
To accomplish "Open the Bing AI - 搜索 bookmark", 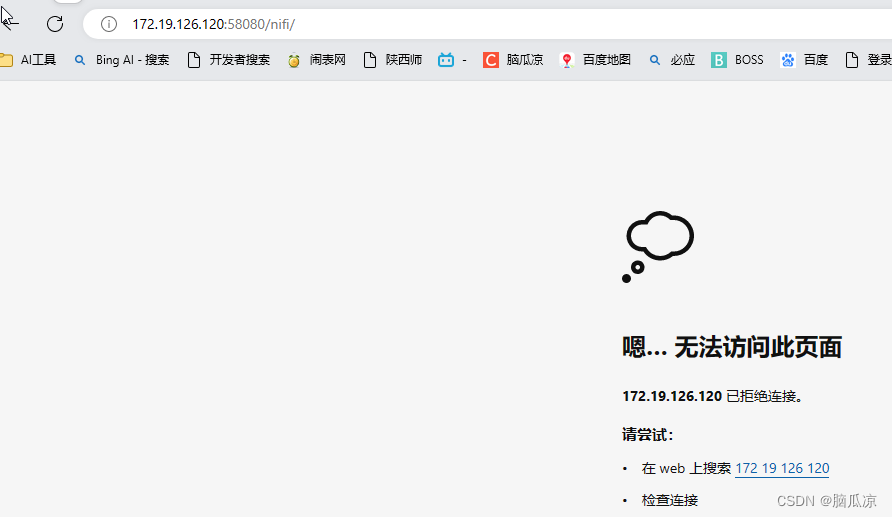I will [122, 60].
